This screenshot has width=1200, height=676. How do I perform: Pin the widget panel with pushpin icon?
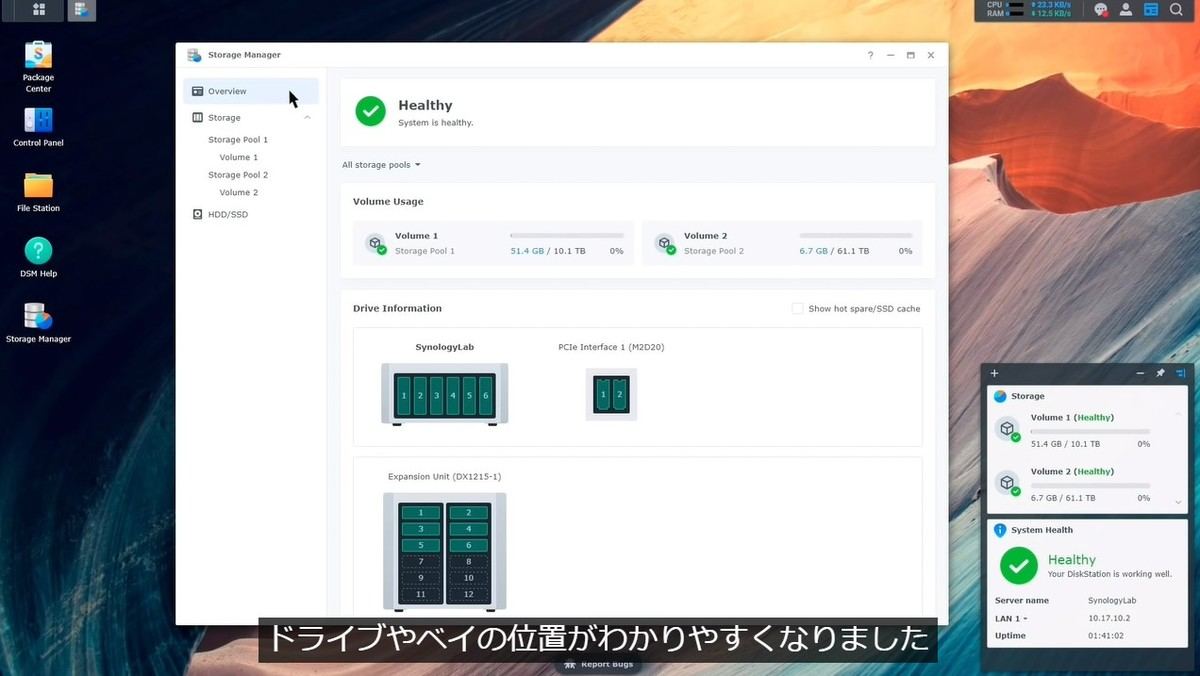click(x=1160, y=373)
